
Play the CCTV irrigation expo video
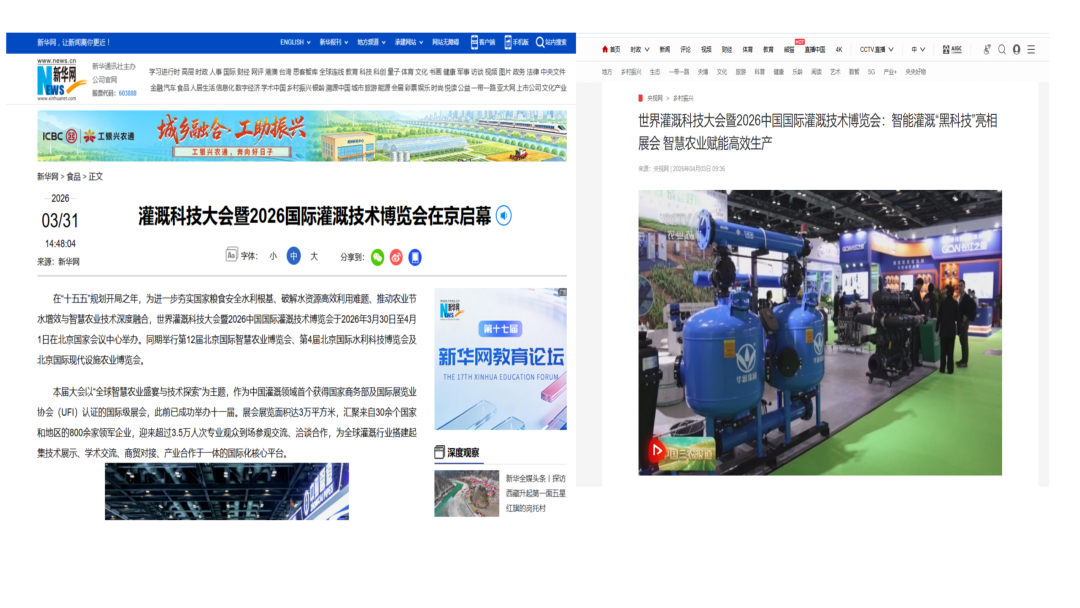click(x=656, y=451)
